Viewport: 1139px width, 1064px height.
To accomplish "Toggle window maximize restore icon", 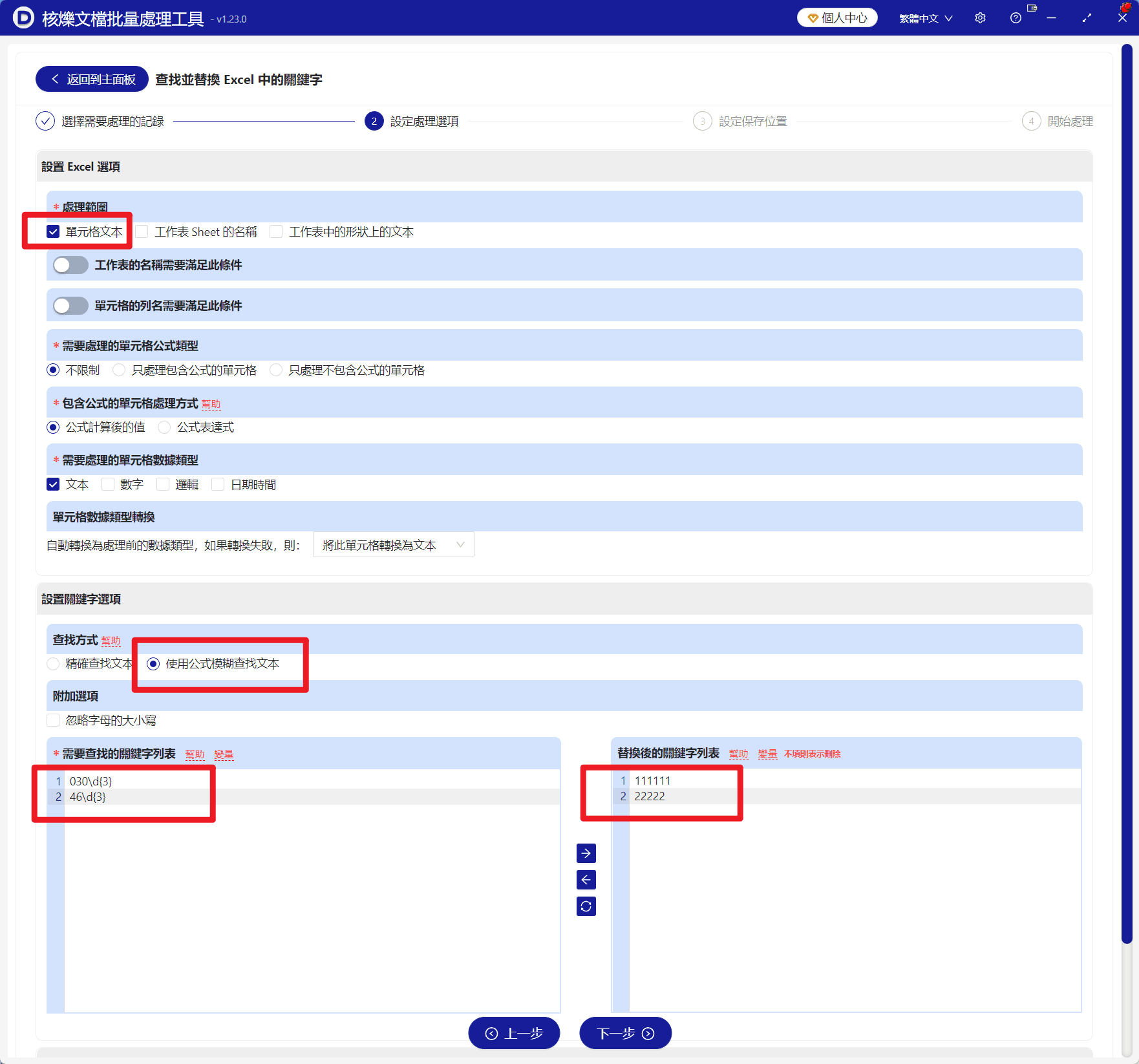I will [x=1087, y=18].
